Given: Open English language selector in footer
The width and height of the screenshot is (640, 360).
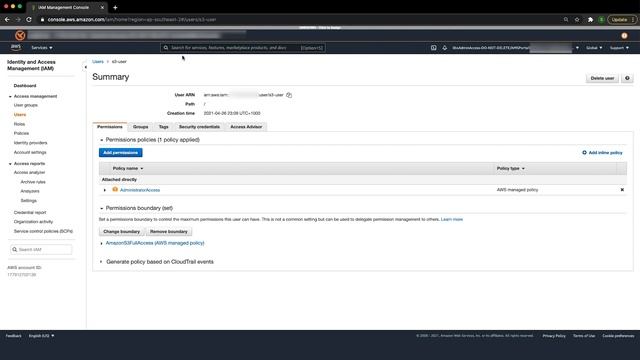Looking at the screenshot, I should point(41,336).
